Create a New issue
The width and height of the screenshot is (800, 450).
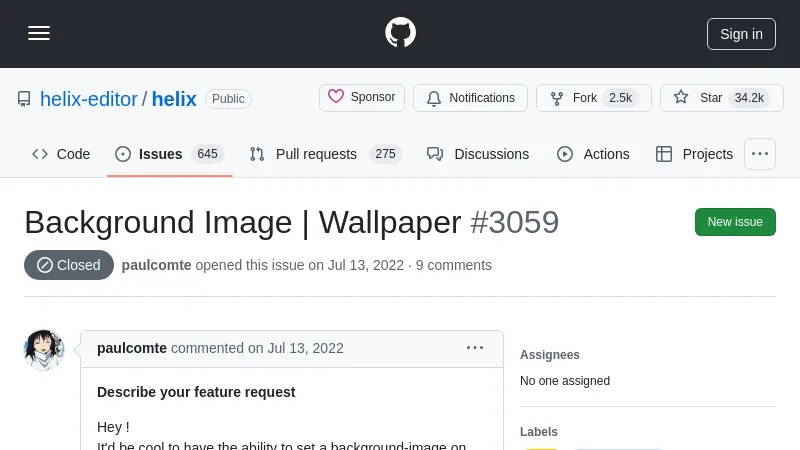coord(735,222)
